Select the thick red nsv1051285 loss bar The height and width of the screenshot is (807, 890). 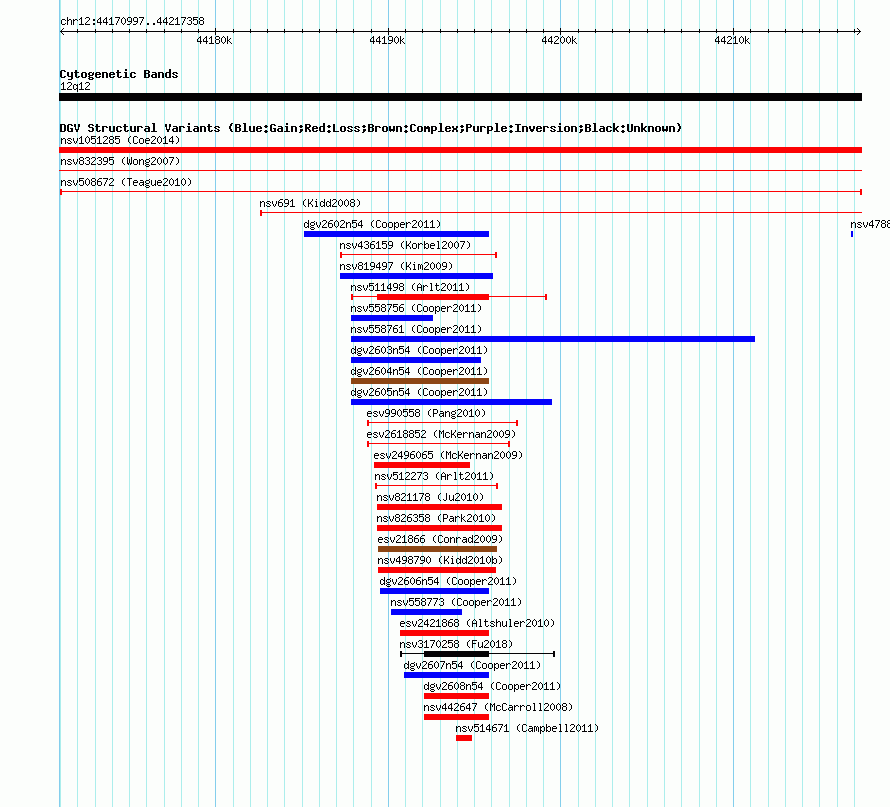click(460, 150)
